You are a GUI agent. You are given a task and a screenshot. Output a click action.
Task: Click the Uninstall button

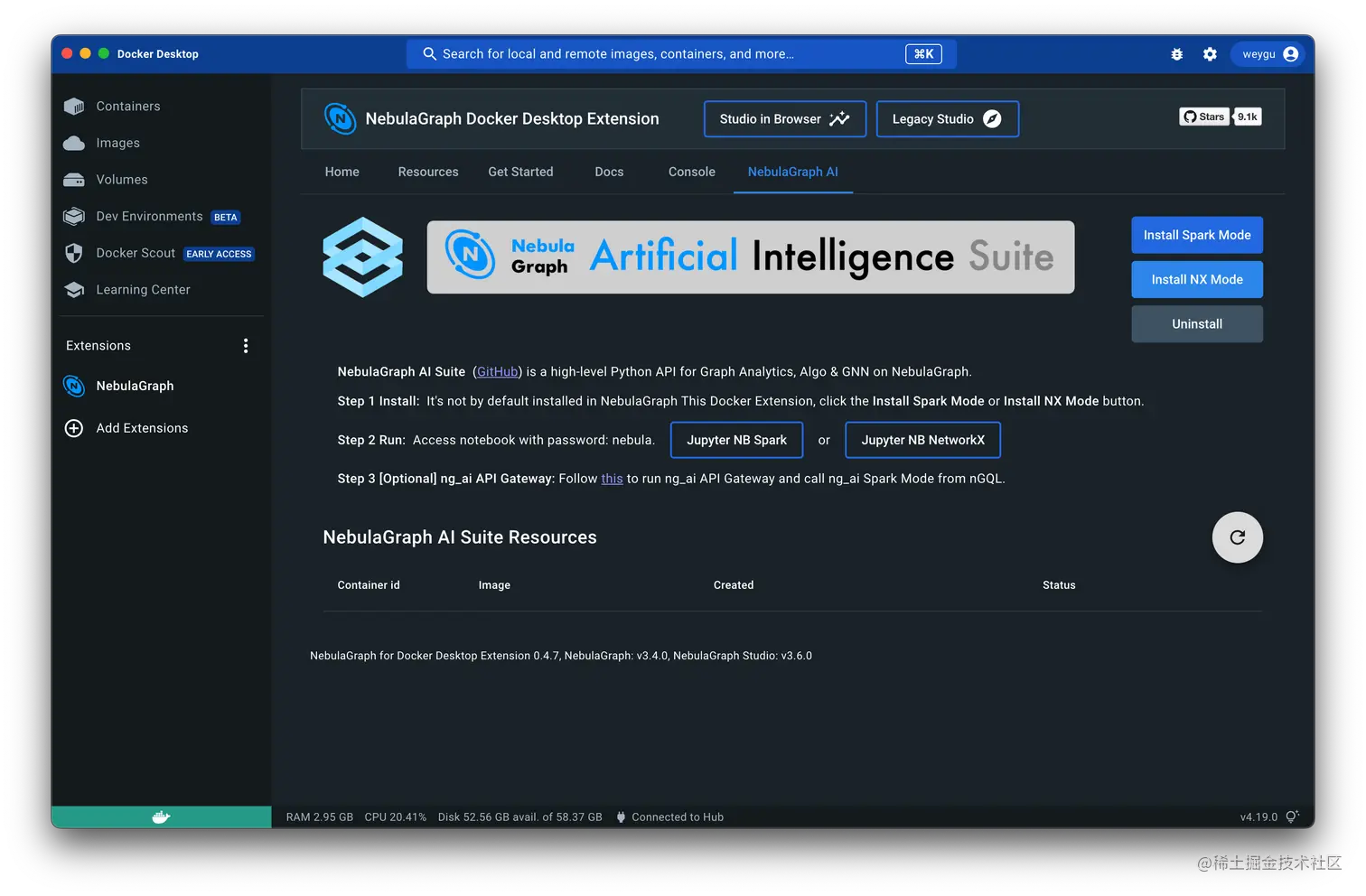[1197, 323]
